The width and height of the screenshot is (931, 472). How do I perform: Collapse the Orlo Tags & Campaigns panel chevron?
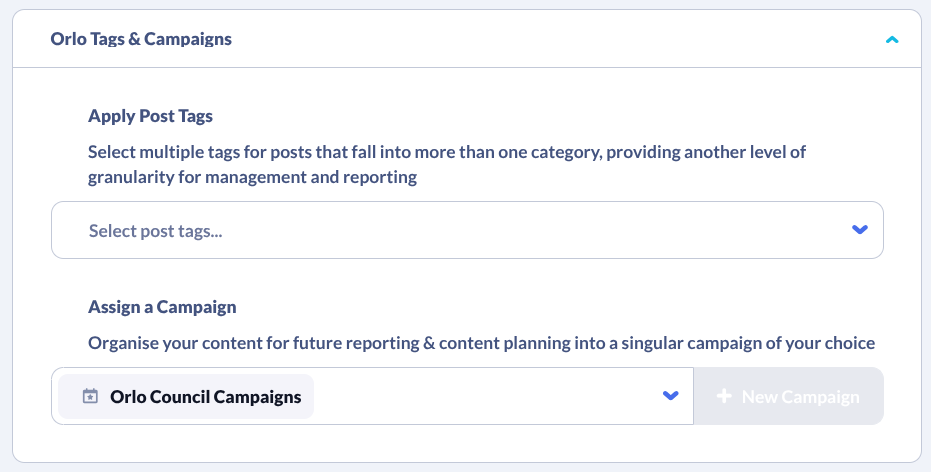tap(892, 40)
